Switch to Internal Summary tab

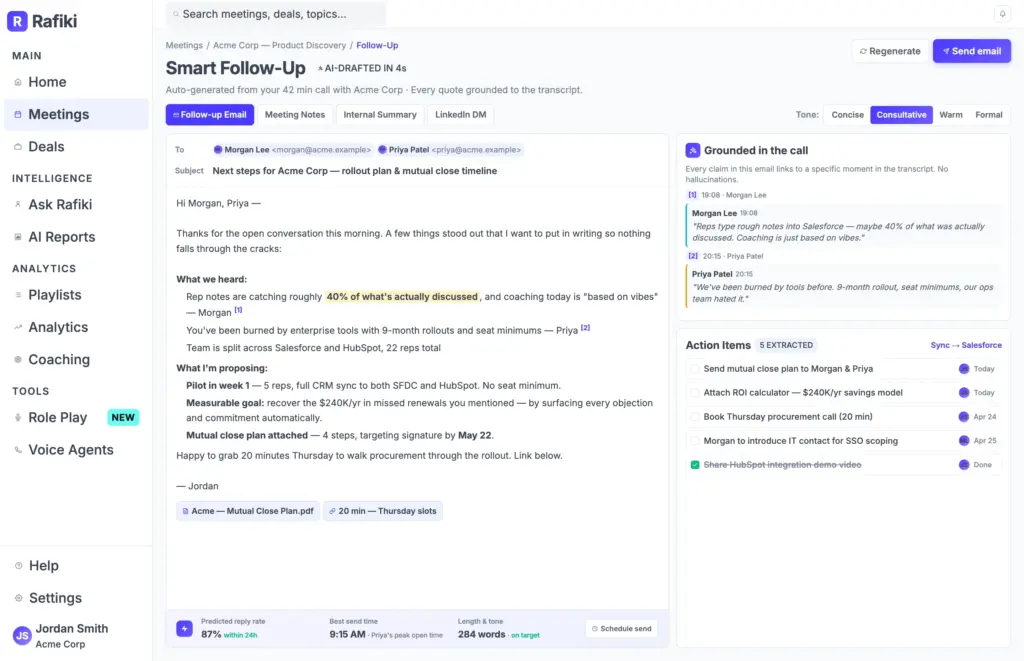[x=379, y=115]
